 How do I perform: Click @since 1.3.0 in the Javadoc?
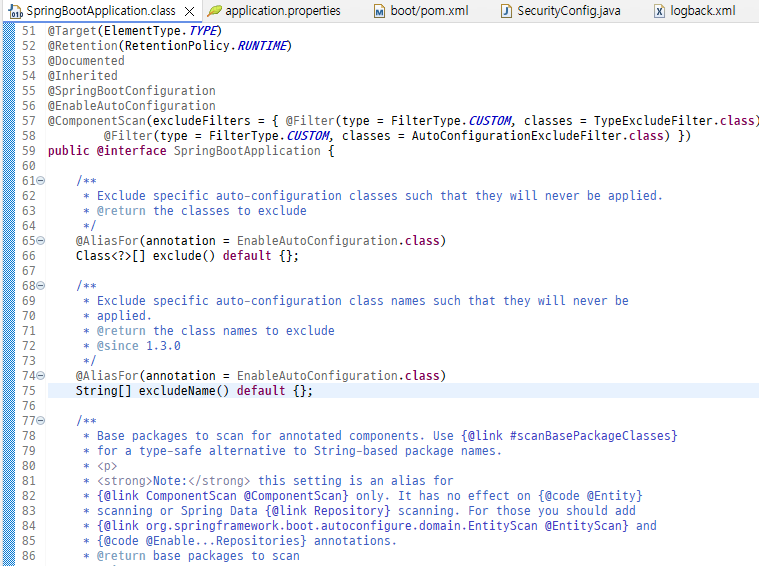[138, 346]
